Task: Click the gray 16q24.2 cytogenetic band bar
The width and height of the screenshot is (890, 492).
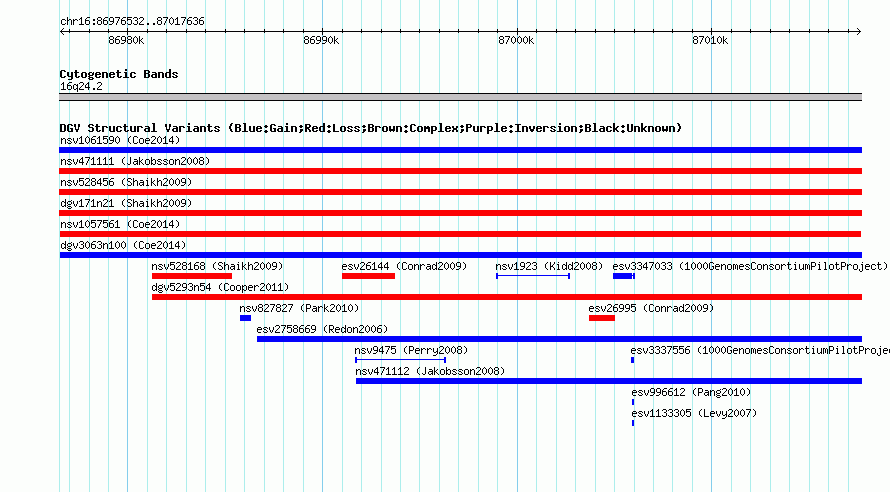Action: tap(460, 97)
